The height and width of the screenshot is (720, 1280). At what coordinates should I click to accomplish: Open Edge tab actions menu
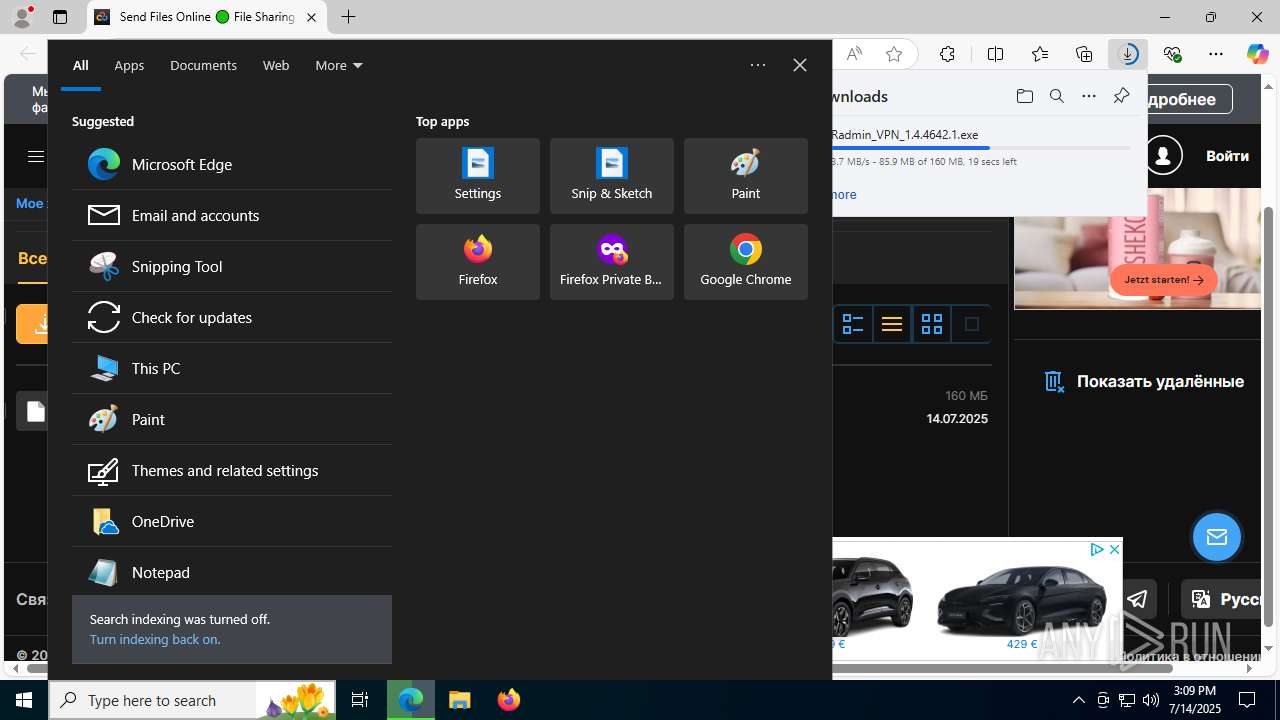[x=60, y=17]
